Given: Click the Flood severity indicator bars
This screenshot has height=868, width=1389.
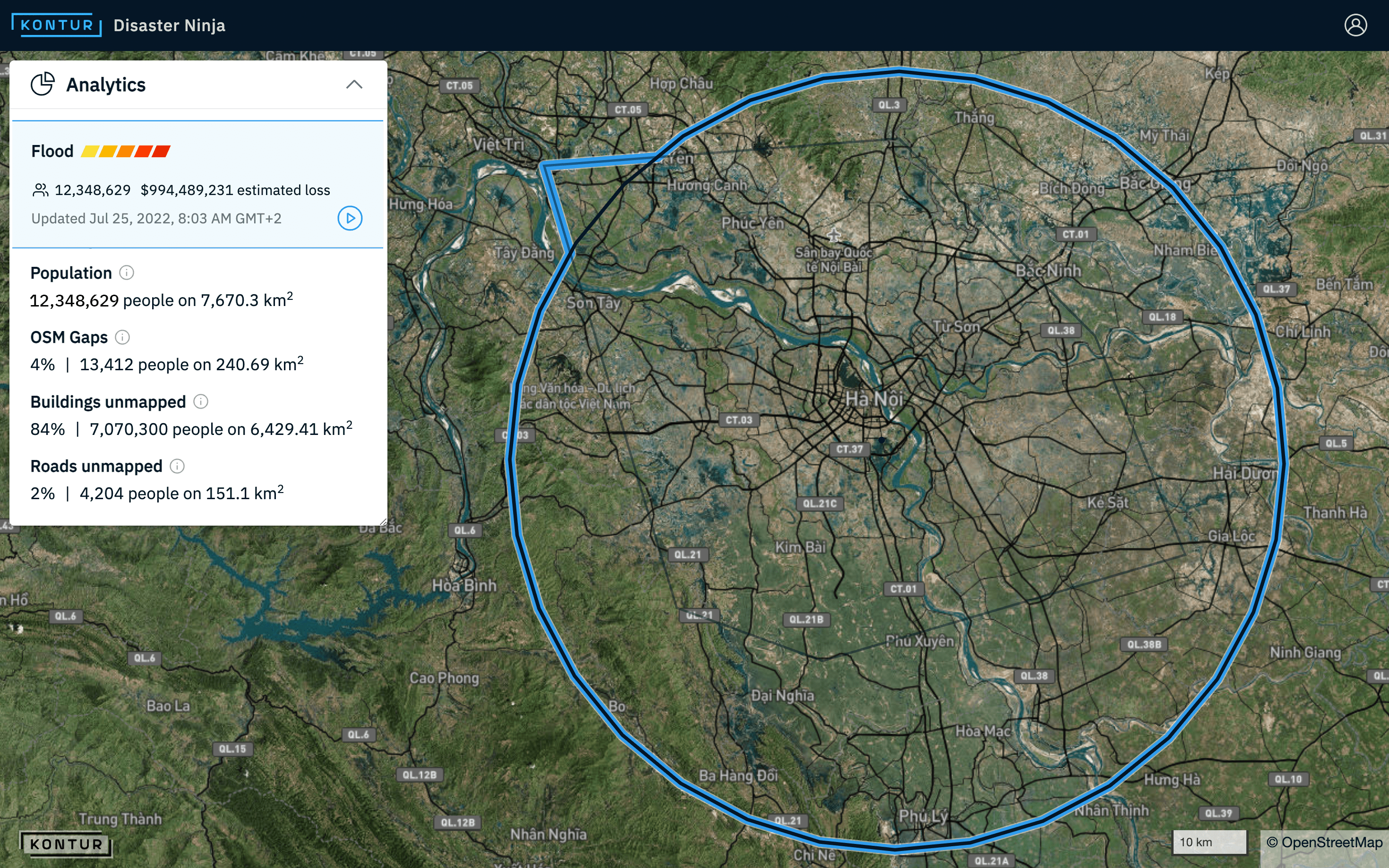Looking at the screenshot, I should pyautogui.click(x=126, y=151).
